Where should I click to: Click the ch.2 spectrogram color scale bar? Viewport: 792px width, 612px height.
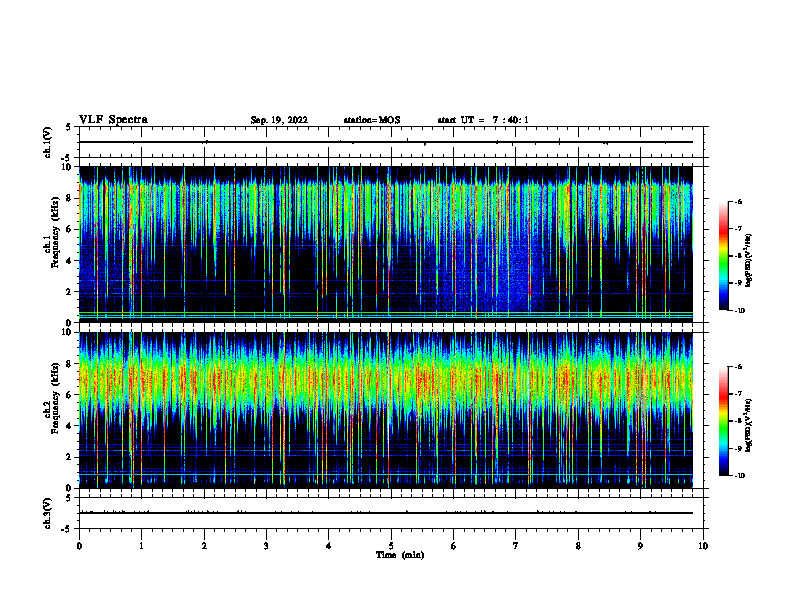point(723,421)
